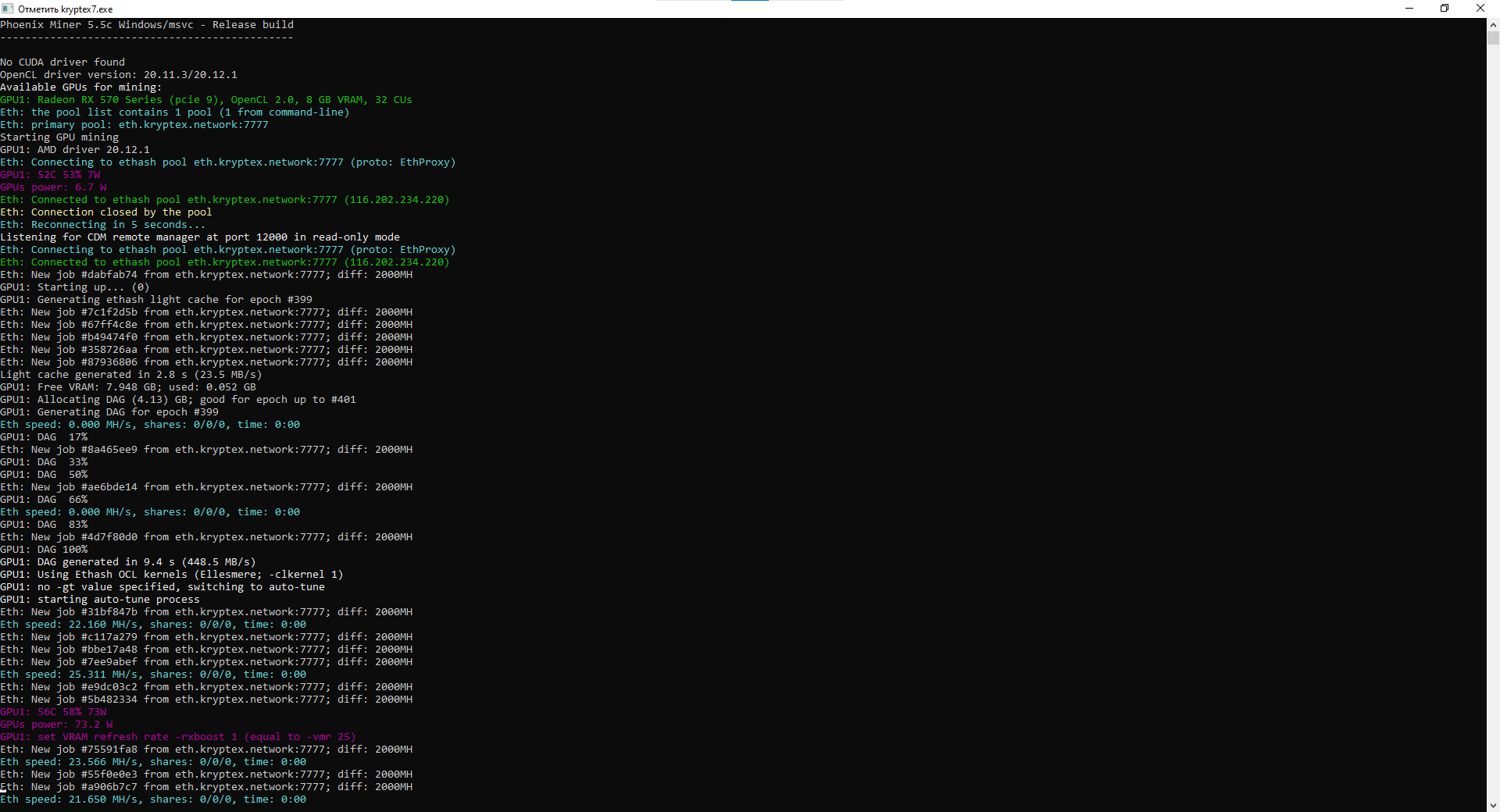Click the 'Starting GPU mining' line
This screenshot has width=1500, height=812.
coord(59,137)
